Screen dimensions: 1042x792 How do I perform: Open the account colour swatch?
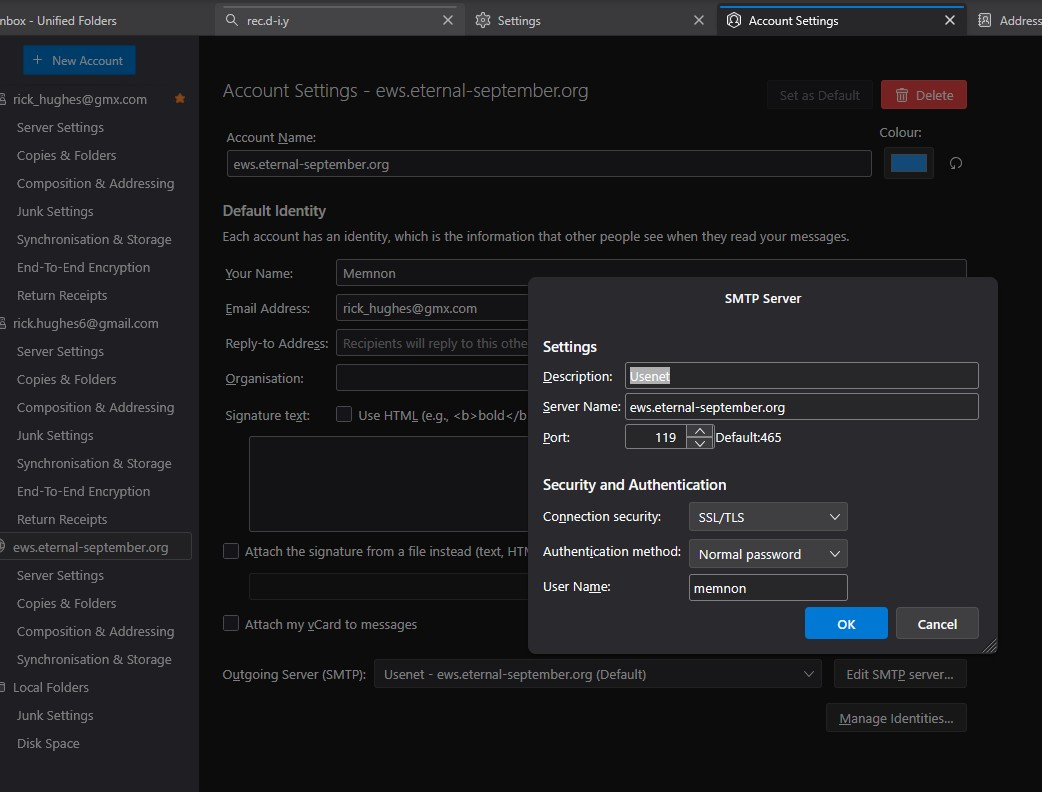coord(908,163)
